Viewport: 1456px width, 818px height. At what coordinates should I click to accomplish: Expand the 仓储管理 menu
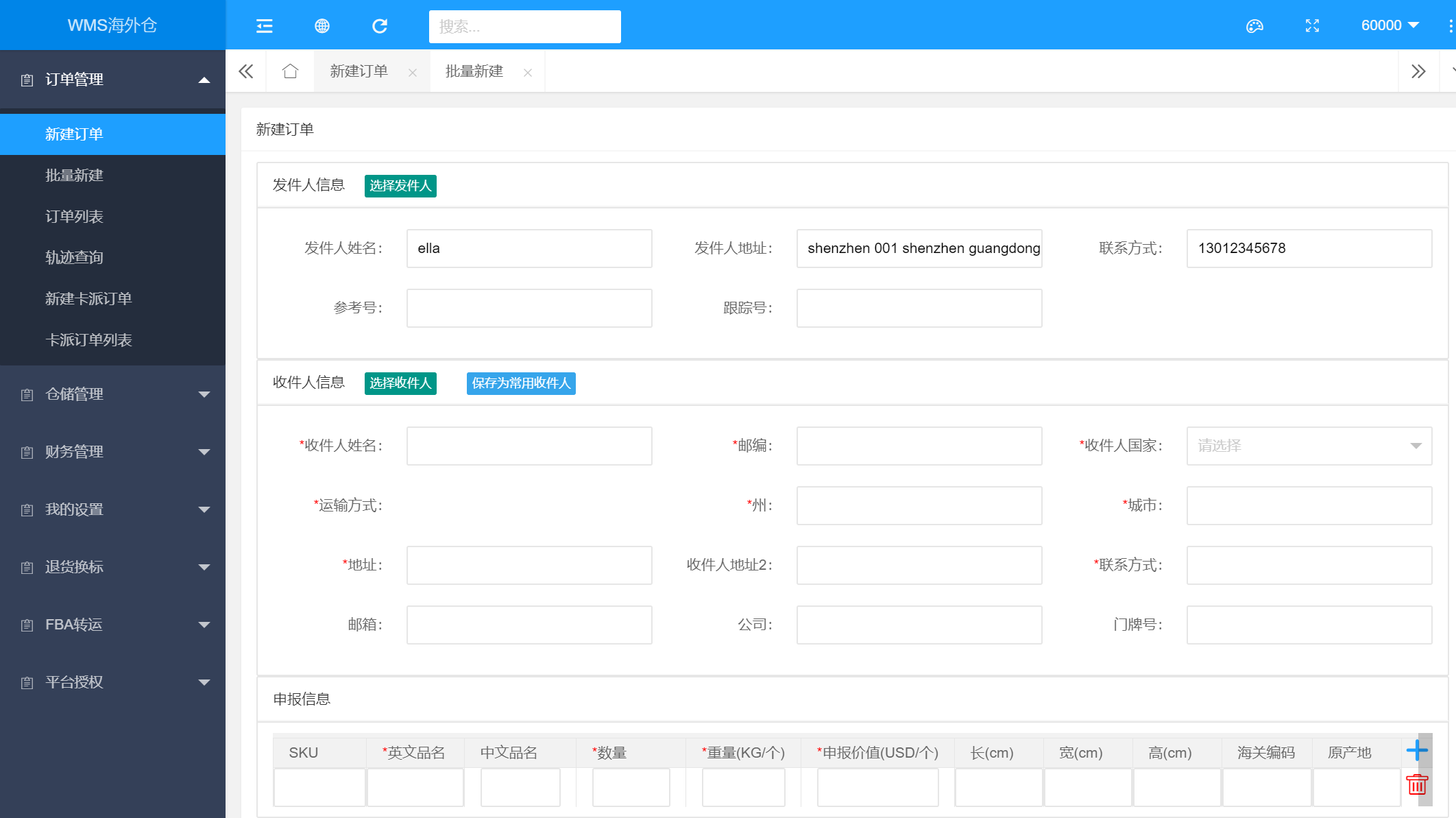[x=204, y=394]
